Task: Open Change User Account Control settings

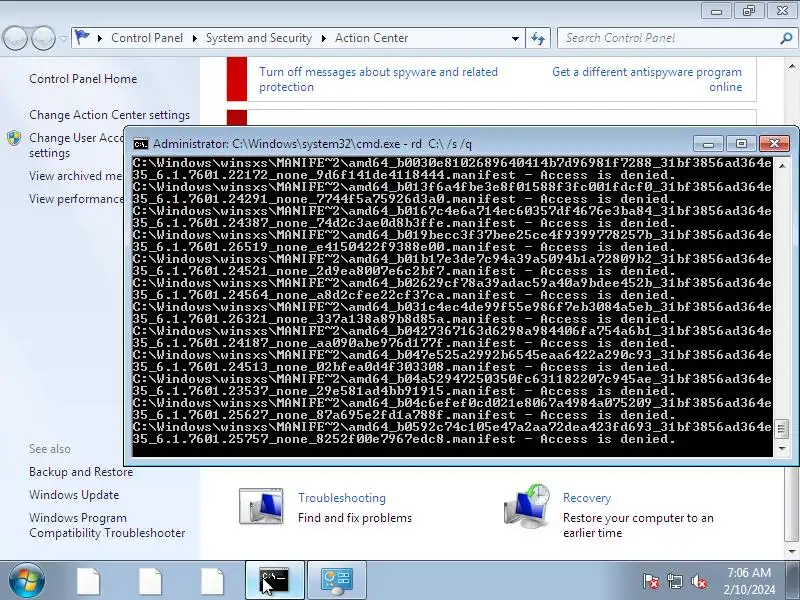Action: pos(77,145)
